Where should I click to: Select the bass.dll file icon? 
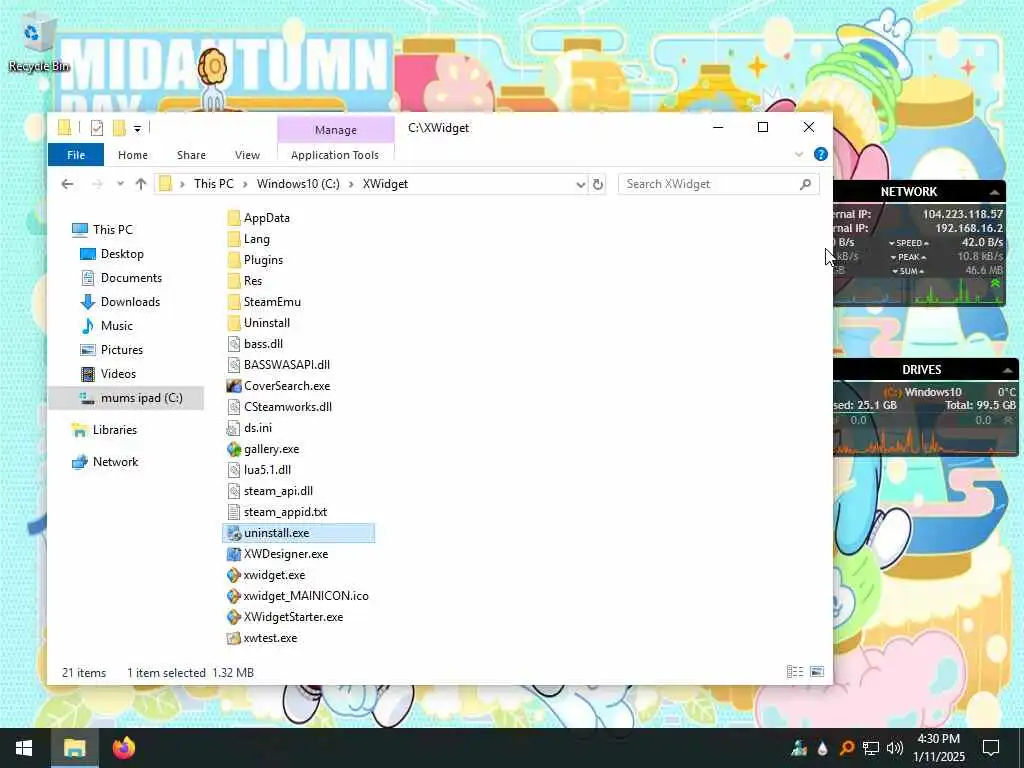click(234, 344)
